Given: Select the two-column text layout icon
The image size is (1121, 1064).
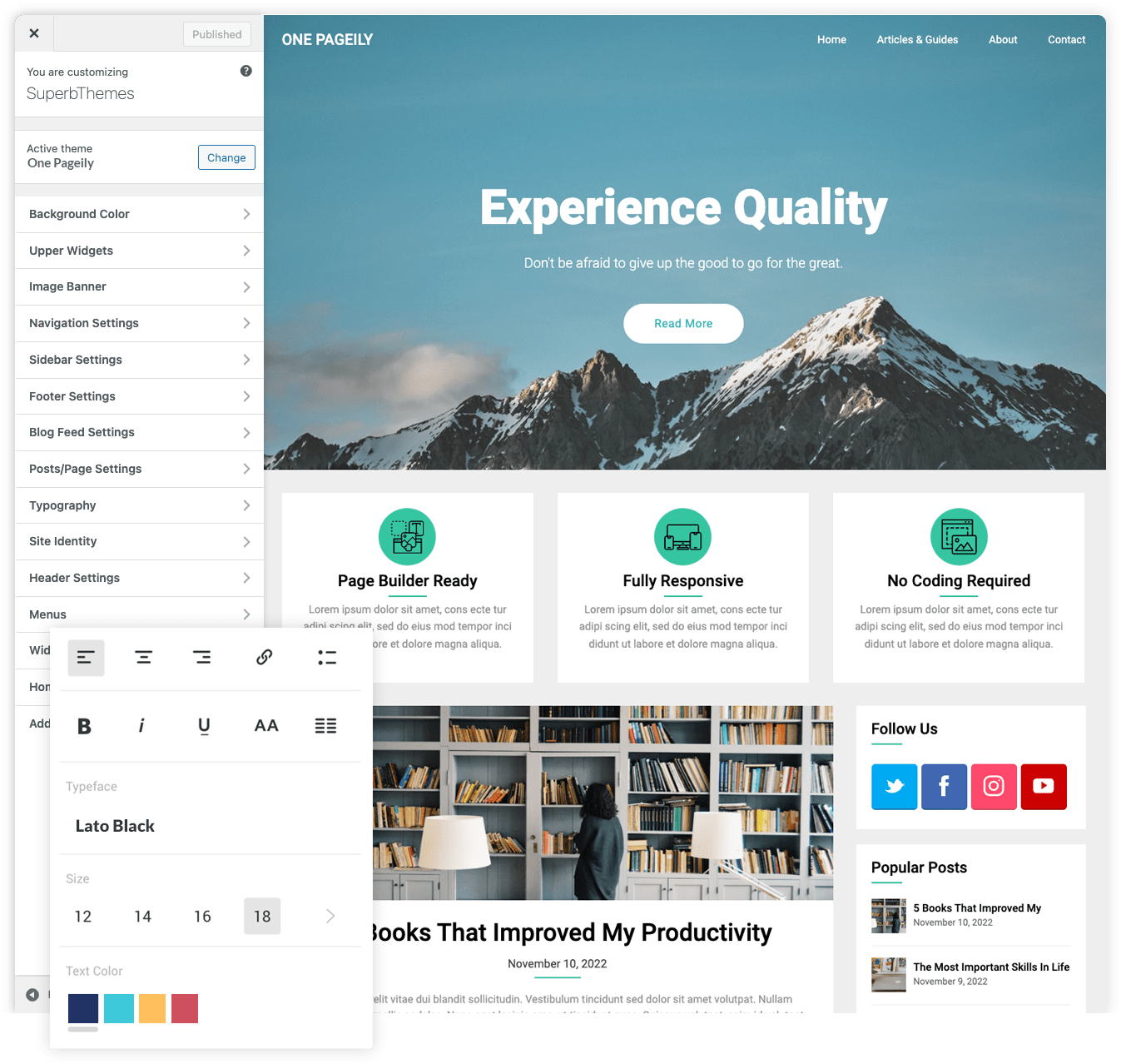Looking at the screenshot, I should pyautogui.click(x=326, y=726).
